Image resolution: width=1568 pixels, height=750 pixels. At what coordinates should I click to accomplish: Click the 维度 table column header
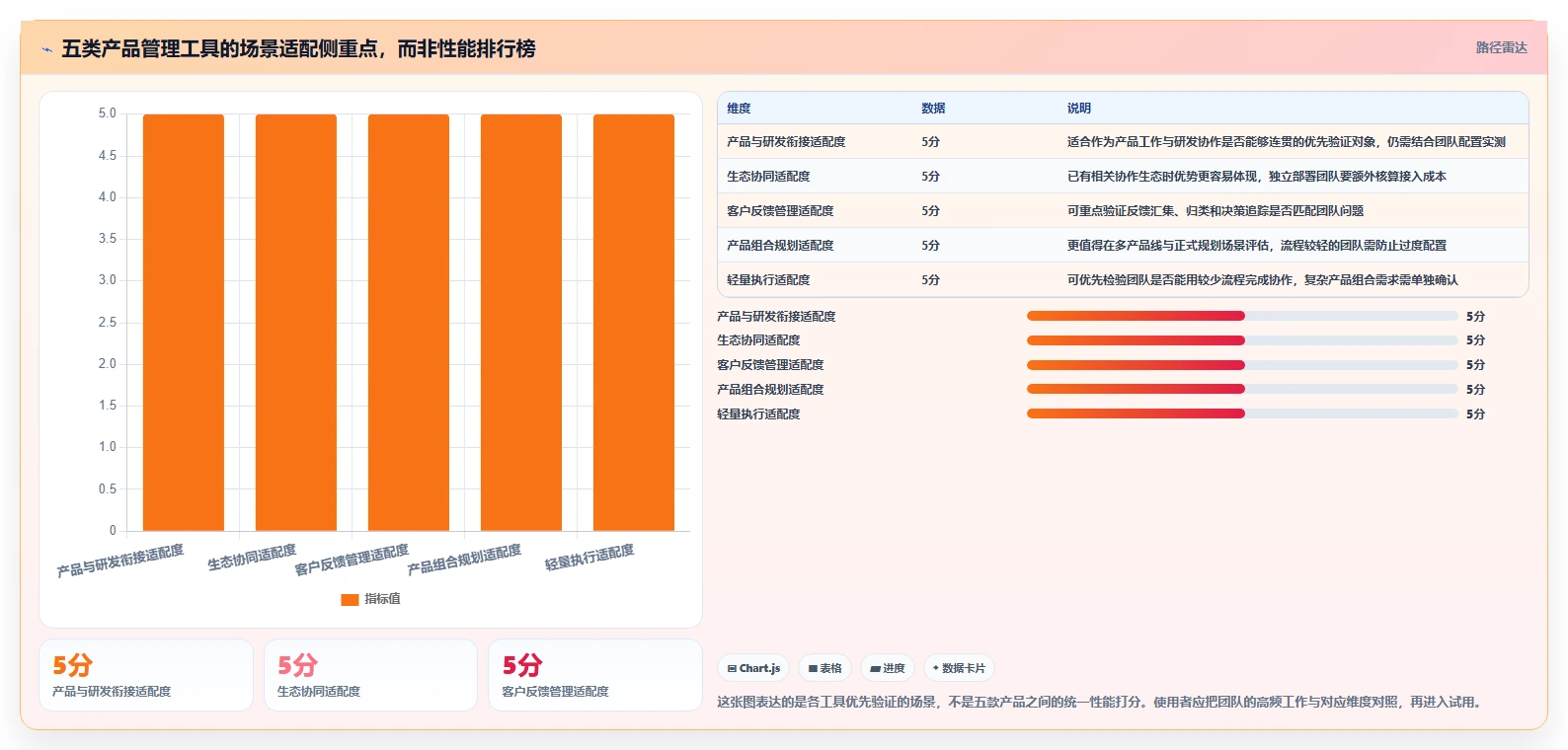pyautogui.click(x=739, y=109)
